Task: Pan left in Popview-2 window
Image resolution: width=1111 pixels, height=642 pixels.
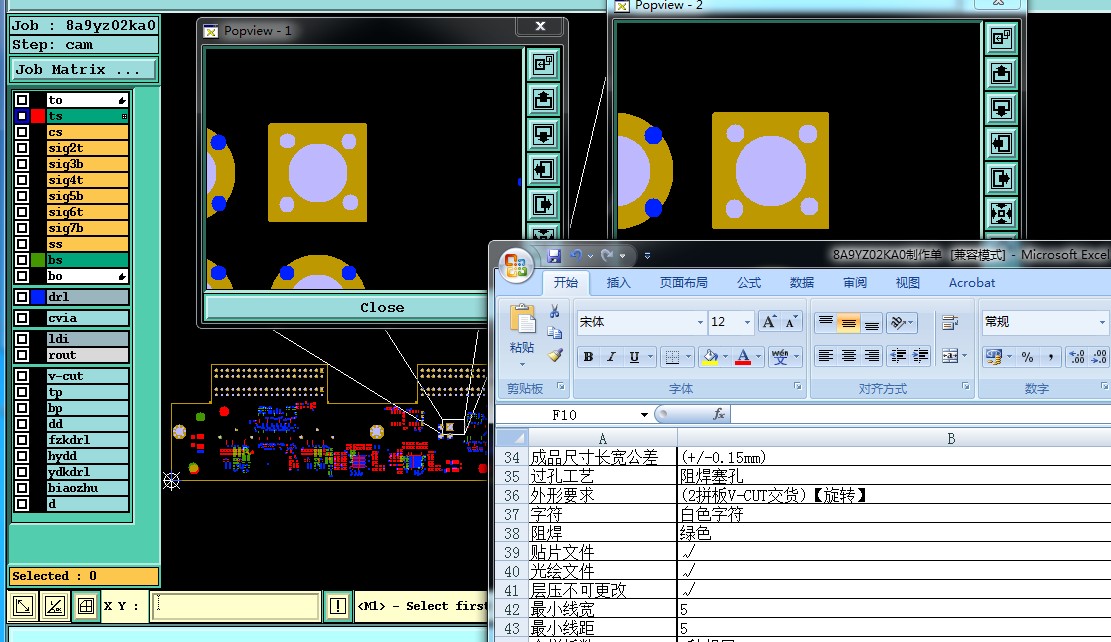Action: click(x=1001, y=143)
